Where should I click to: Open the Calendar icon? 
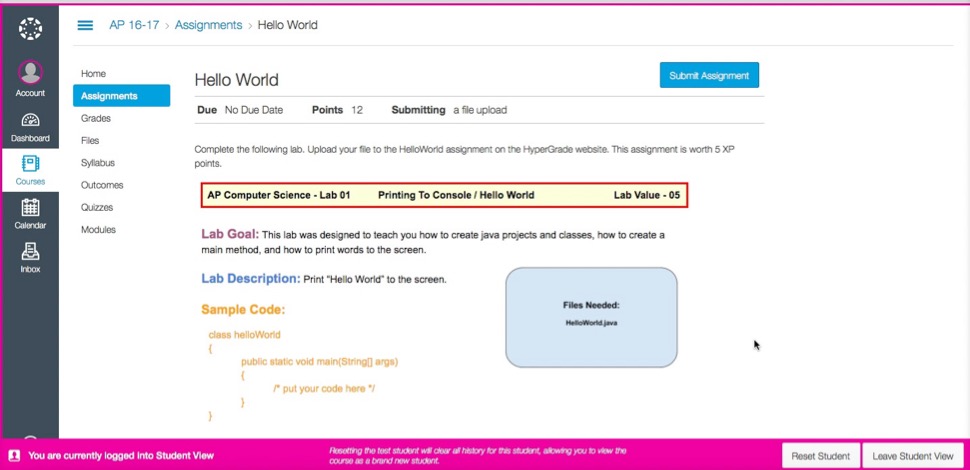tap(30, 208)
